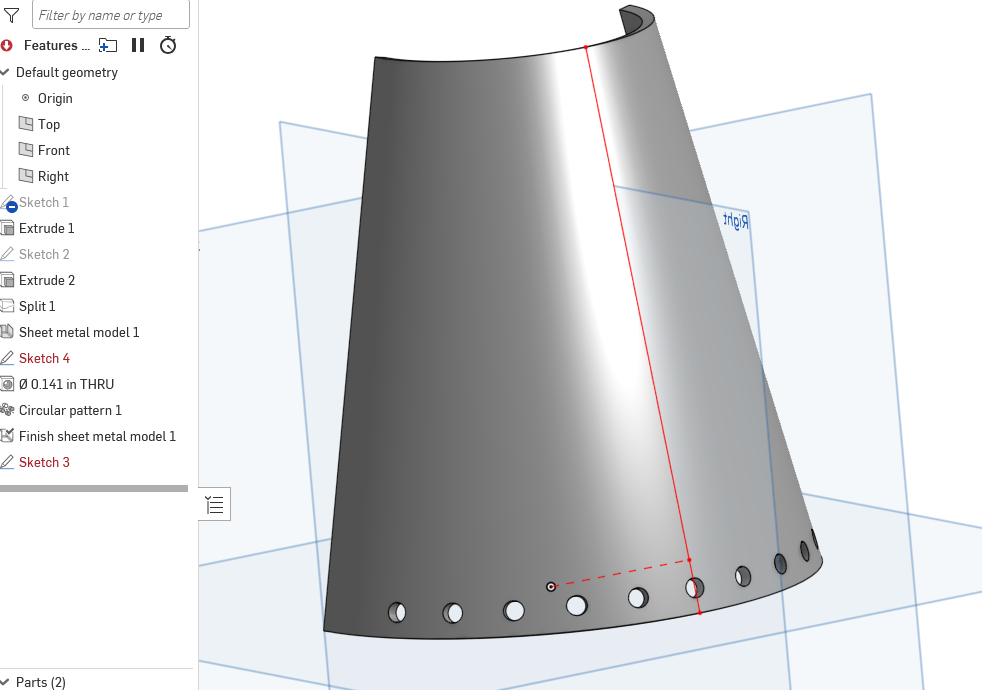The width and height of the screenshot is (982, 690).
Task: Select the Right plane icon
Action: [x=26, y=175]
